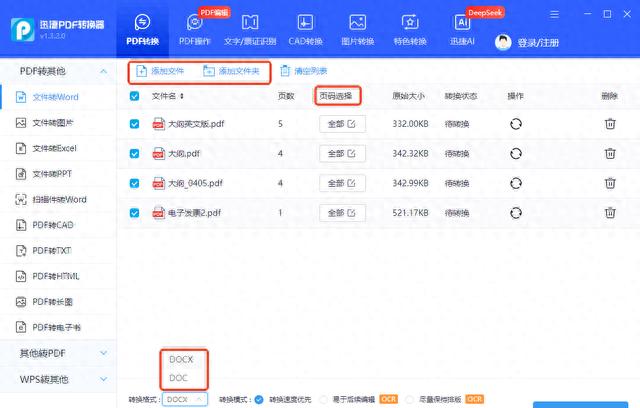Uncheck the 大纲_0405.pdf checkbox

point(134,183)
